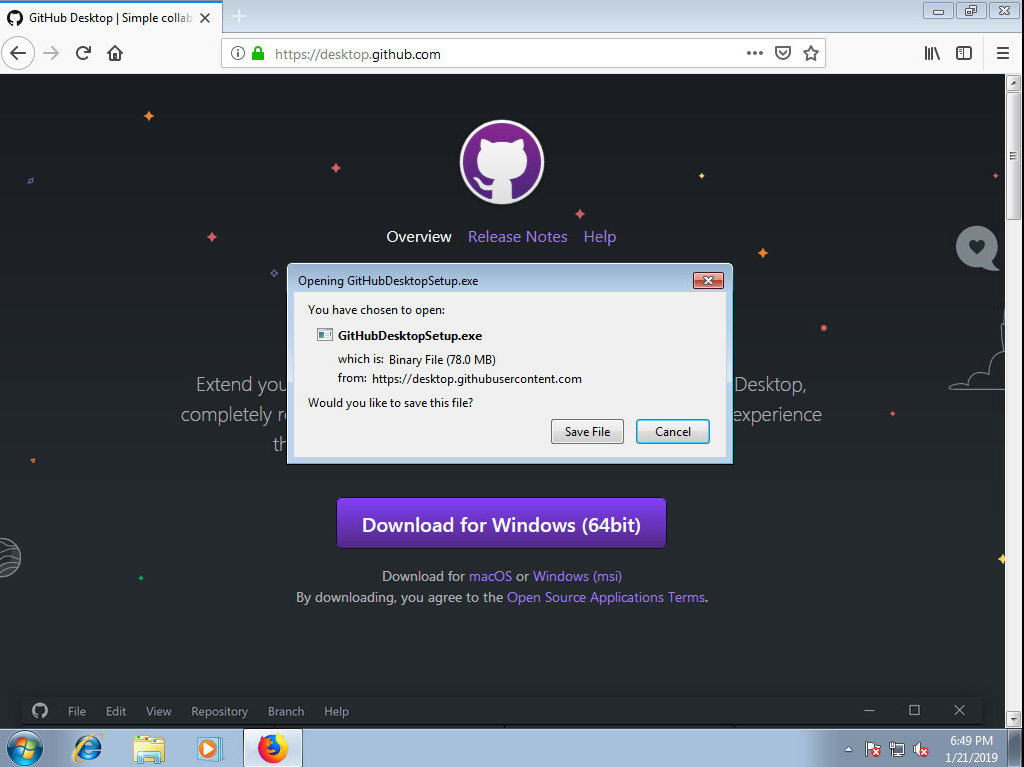
Task: Cancel the file download dialog
Action: click(673, 431)
